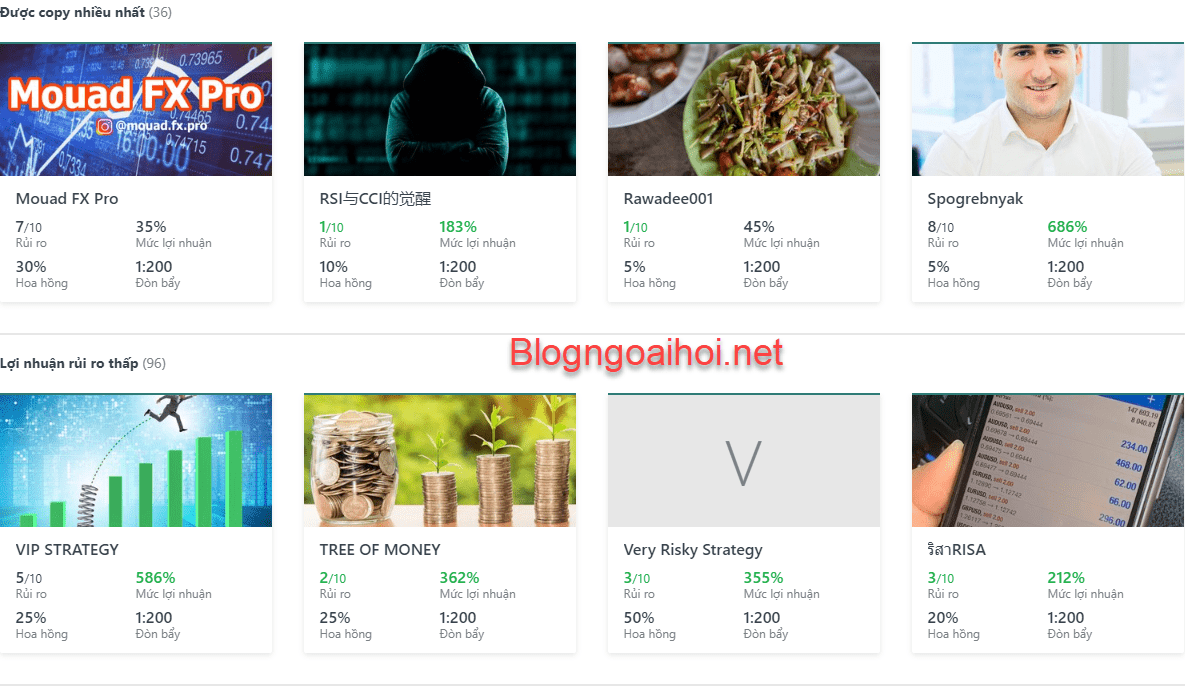Click the Mouad FX Pro strategy name

pos(67,199)
